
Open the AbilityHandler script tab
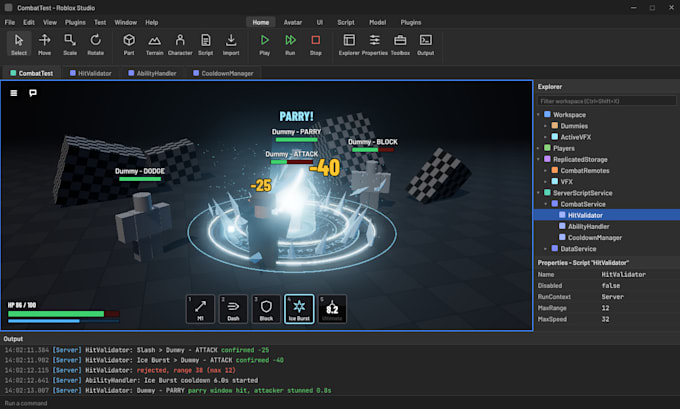pyautogui.click(x=152, y=73)
